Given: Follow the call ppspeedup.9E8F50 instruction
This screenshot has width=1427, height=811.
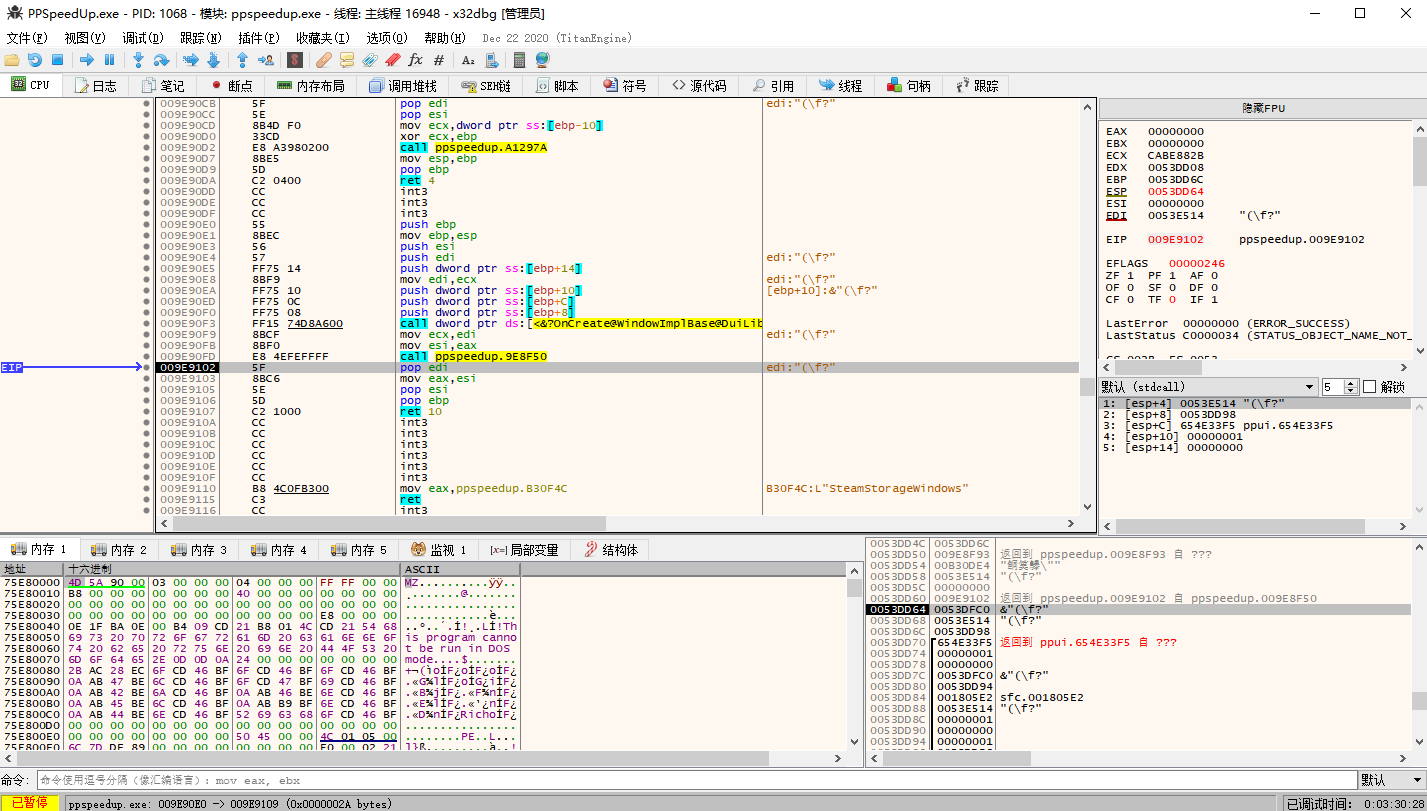Looking at the screenshot, I should point(474,356).
